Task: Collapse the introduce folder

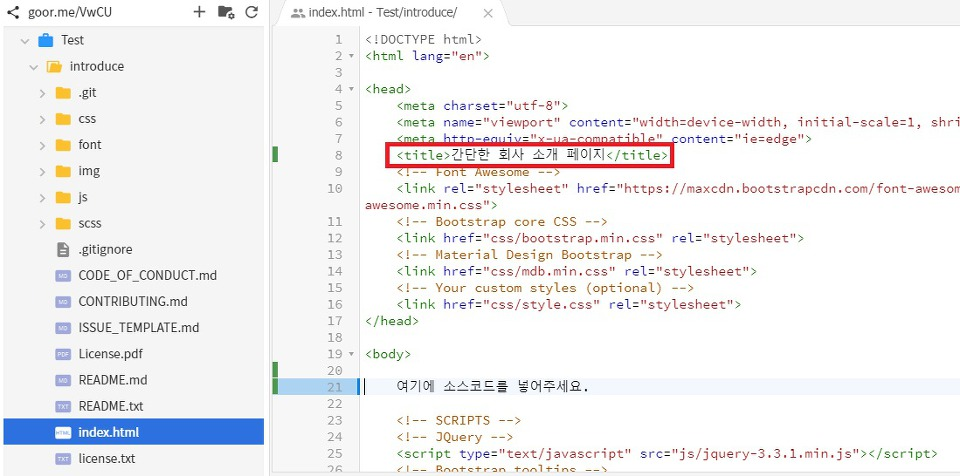Action: coord(34,67)
